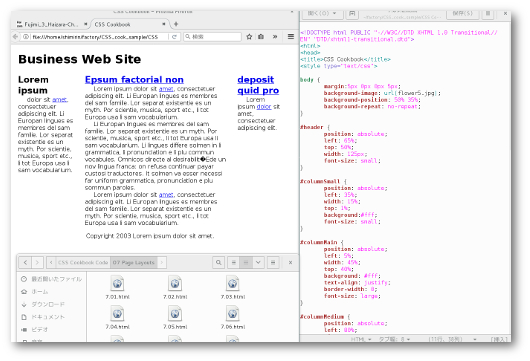Open the Epsum factorial non heading link
Screen dimensions: 530x361
pos(134,79)
